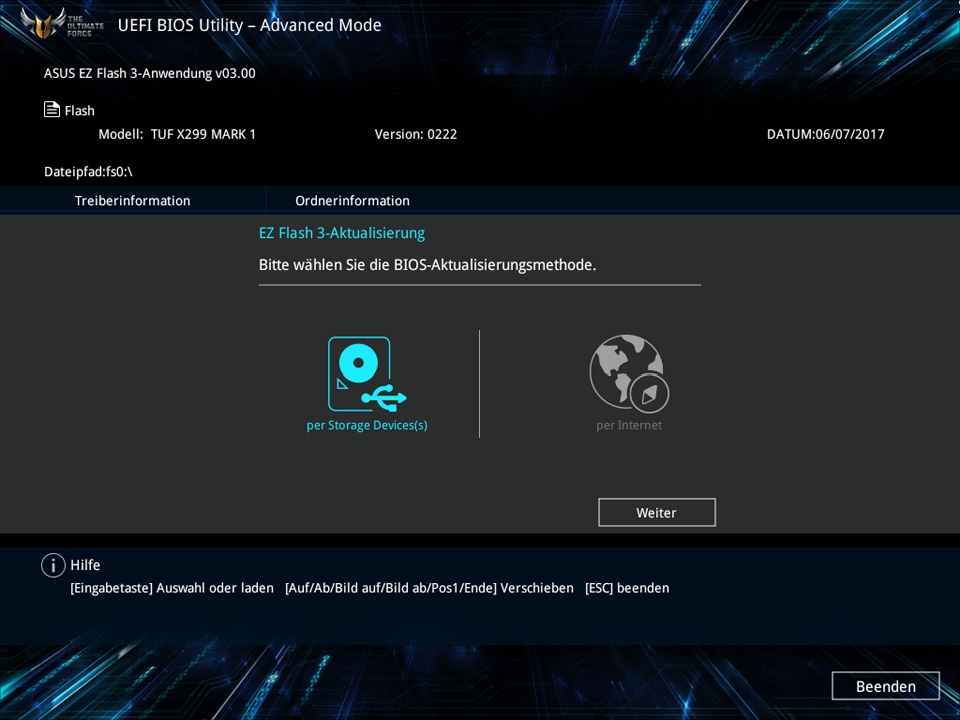Click the Hilfe info icon
960x720 pixels.
pyautogui.click(x=53, y=565)
